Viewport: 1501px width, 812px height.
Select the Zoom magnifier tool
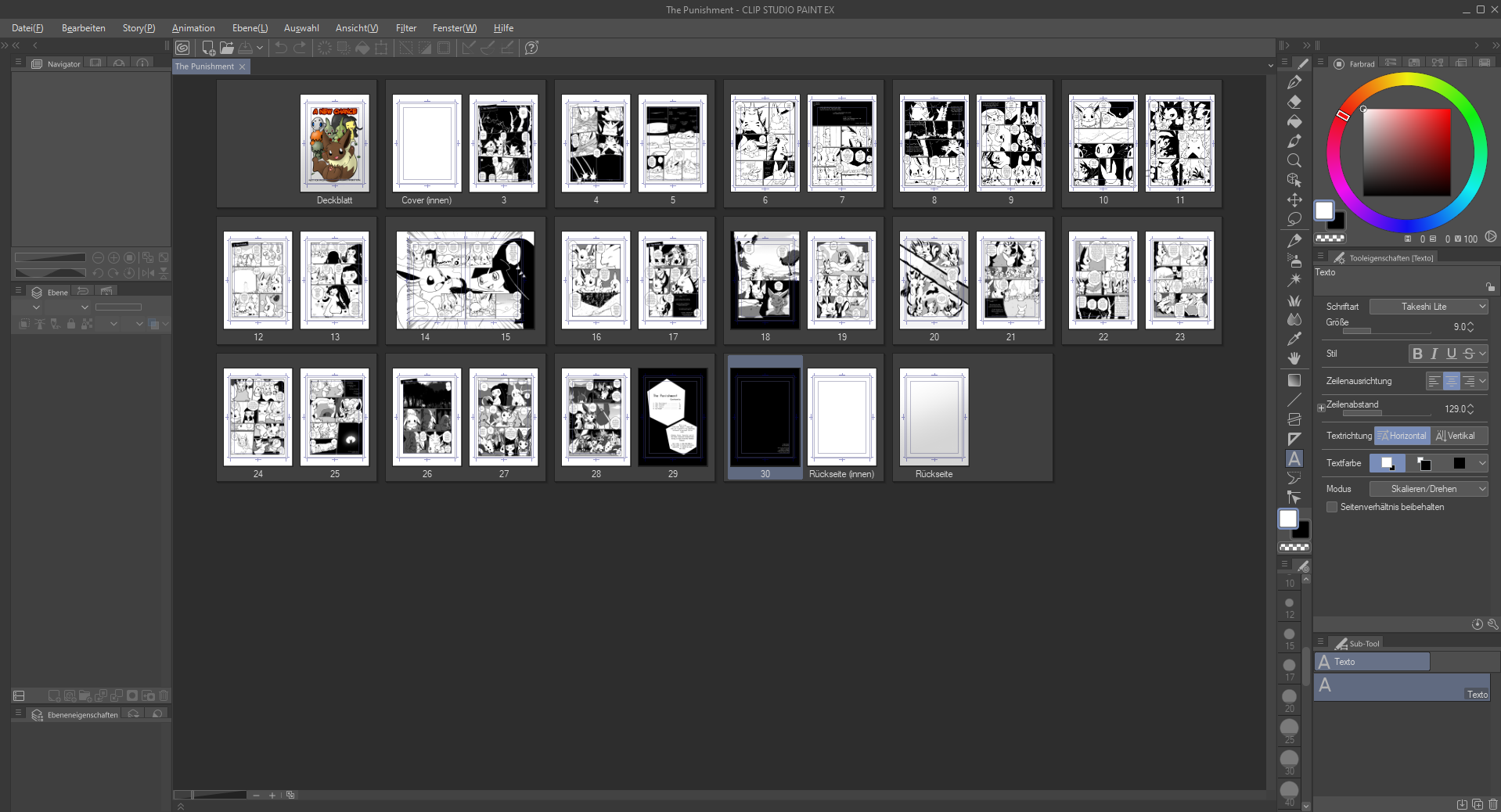(x=1294, y=160)
